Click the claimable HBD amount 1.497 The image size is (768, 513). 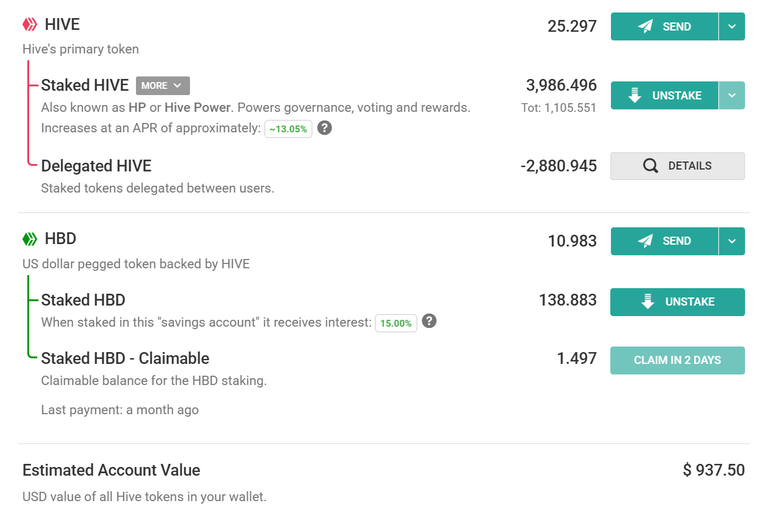[x=576, y=359]
